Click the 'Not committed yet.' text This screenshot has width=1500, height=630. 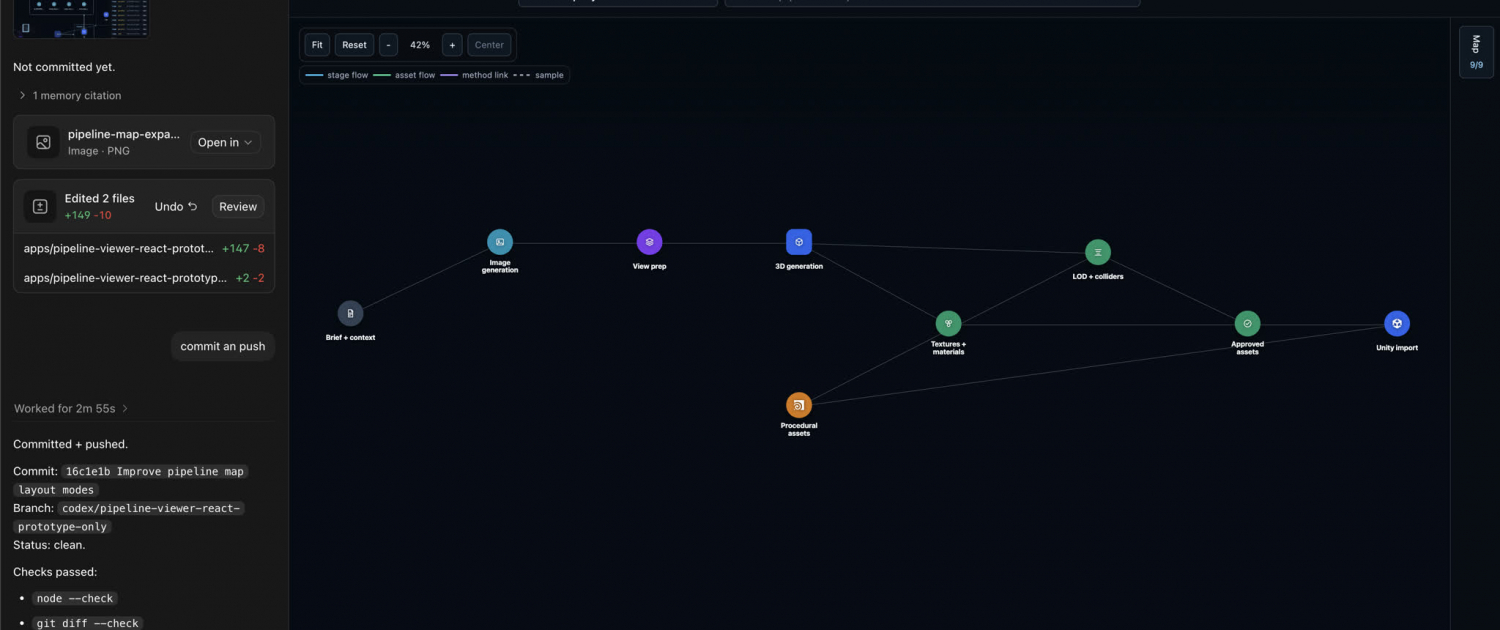tap(64, 67)
